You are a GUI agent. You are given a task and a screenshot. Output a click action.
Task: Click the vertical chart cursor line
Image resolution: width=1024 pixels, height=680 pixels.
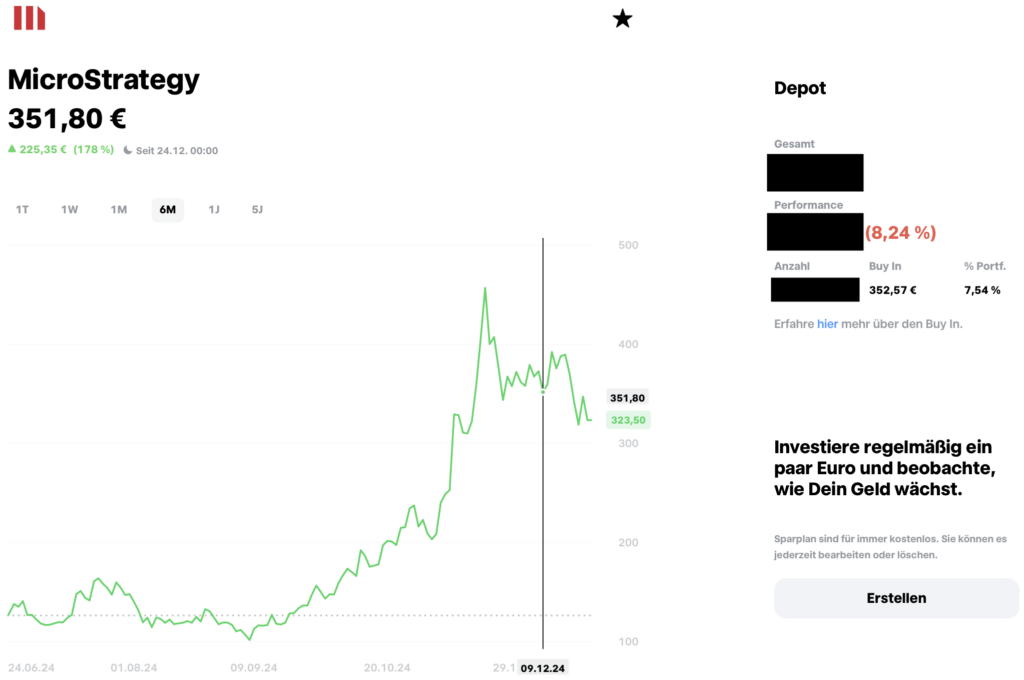[543, 443]
